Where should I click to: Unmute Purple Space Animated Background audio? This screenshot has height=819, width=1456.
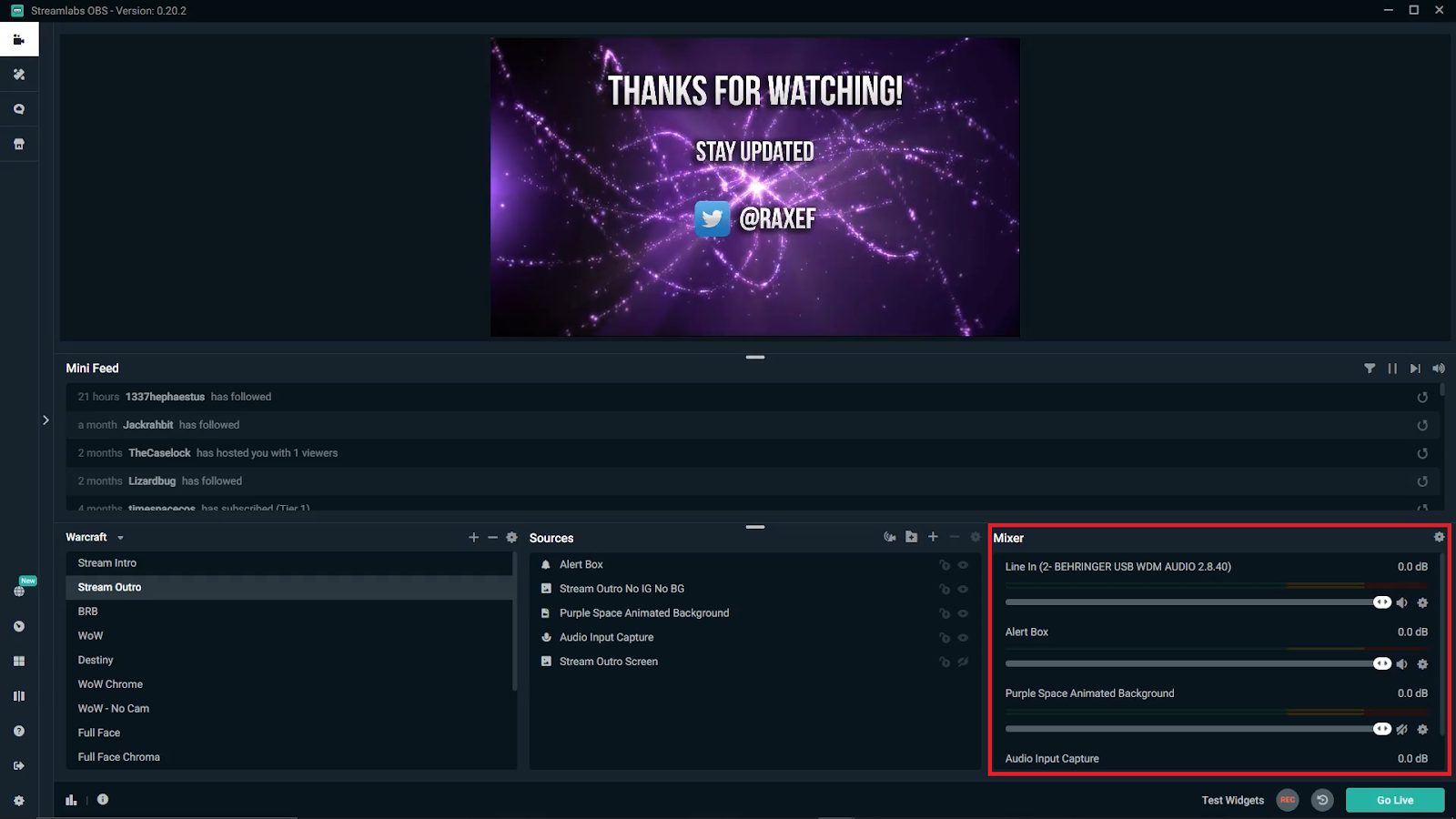tap(1402, 730)
